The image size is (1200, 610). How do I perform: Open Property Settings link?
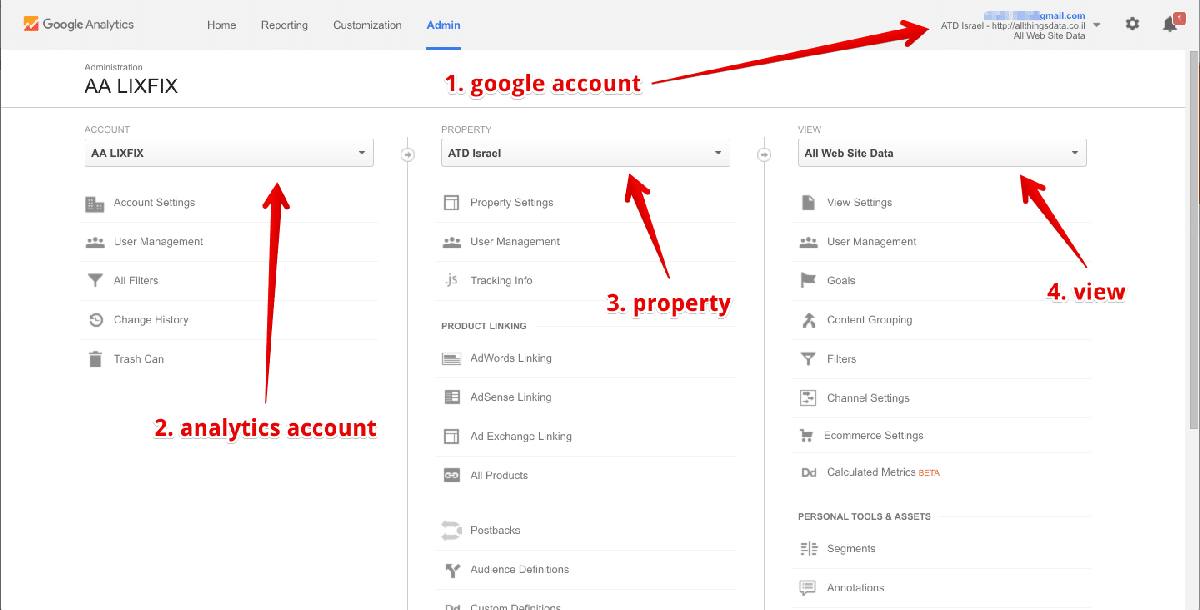(511, 203)
